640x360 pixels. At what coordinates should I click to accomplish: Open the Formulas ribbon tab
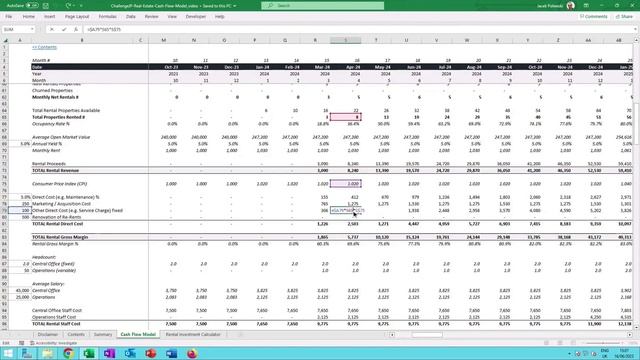108,17
